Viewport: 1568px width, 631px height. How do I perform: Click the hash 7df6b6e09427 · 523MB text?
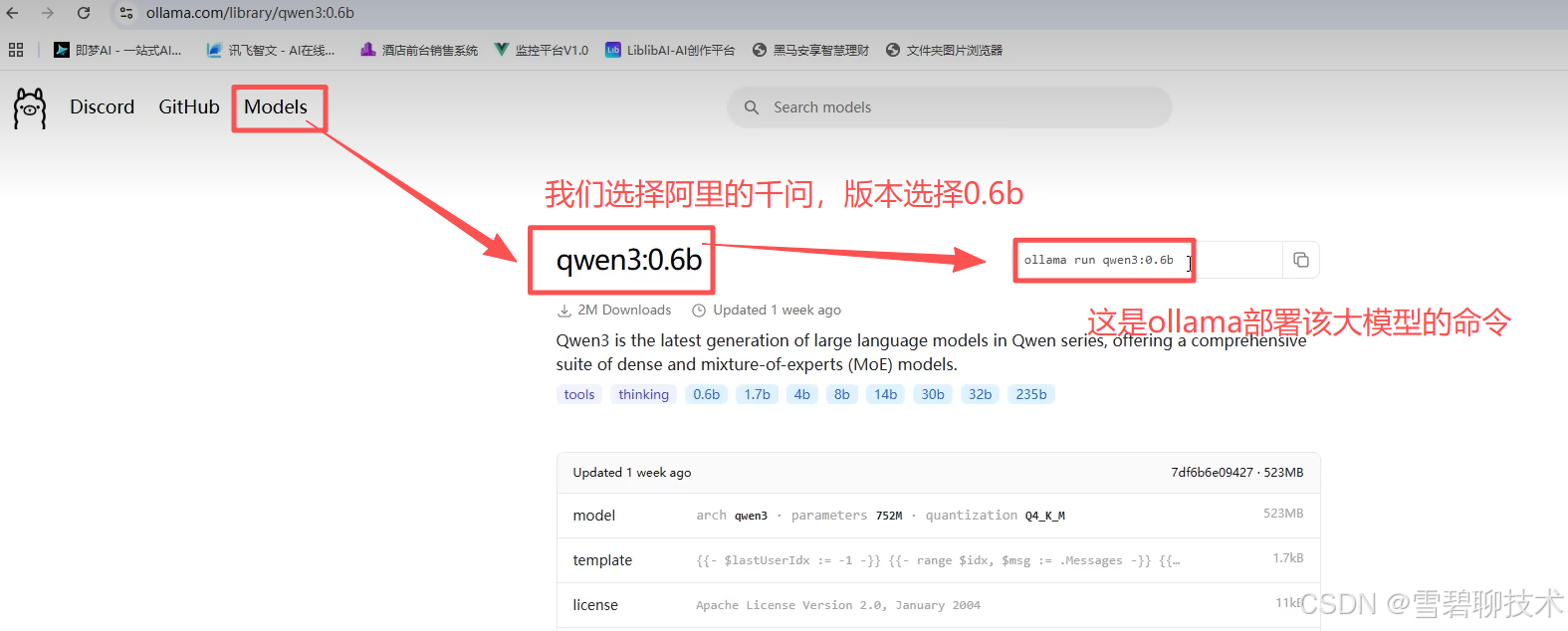[x=1236, y=473]
